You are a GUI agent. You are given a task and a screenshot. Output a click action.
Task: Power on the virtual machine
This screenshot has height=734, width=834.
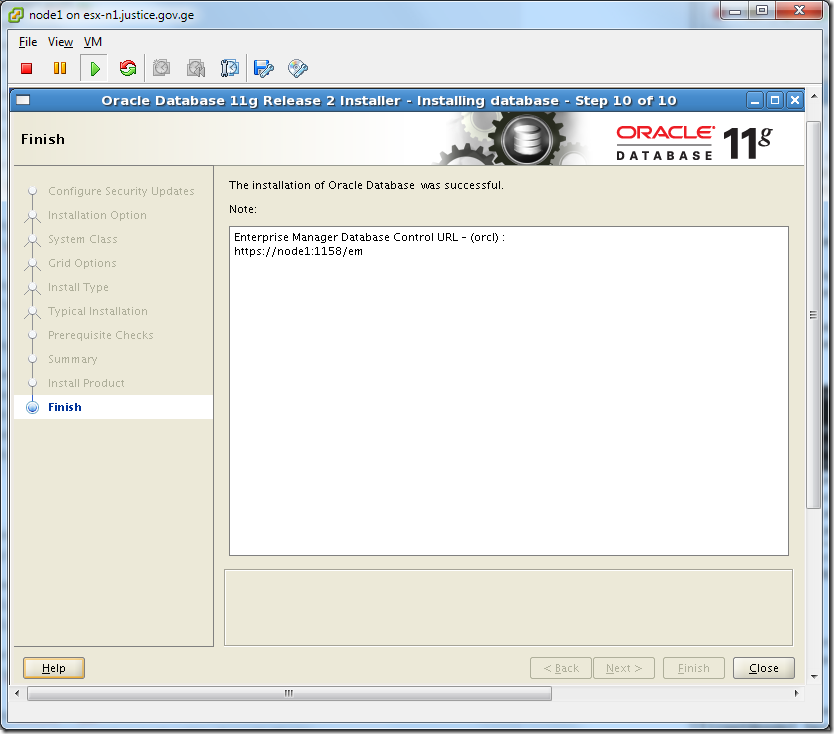tap(93, 68)
